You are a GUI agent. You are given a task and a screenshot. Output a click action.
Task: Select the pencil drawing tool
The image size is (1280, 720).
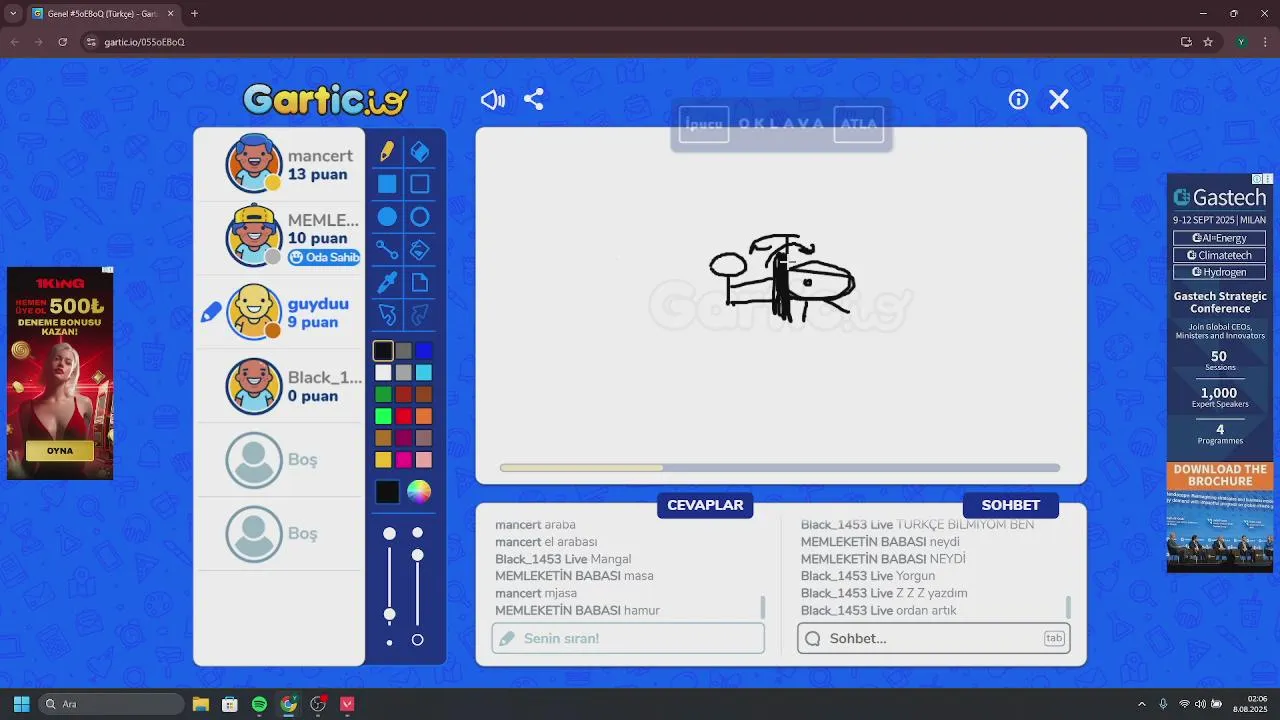pyautogui.click(x=387, y=151)
